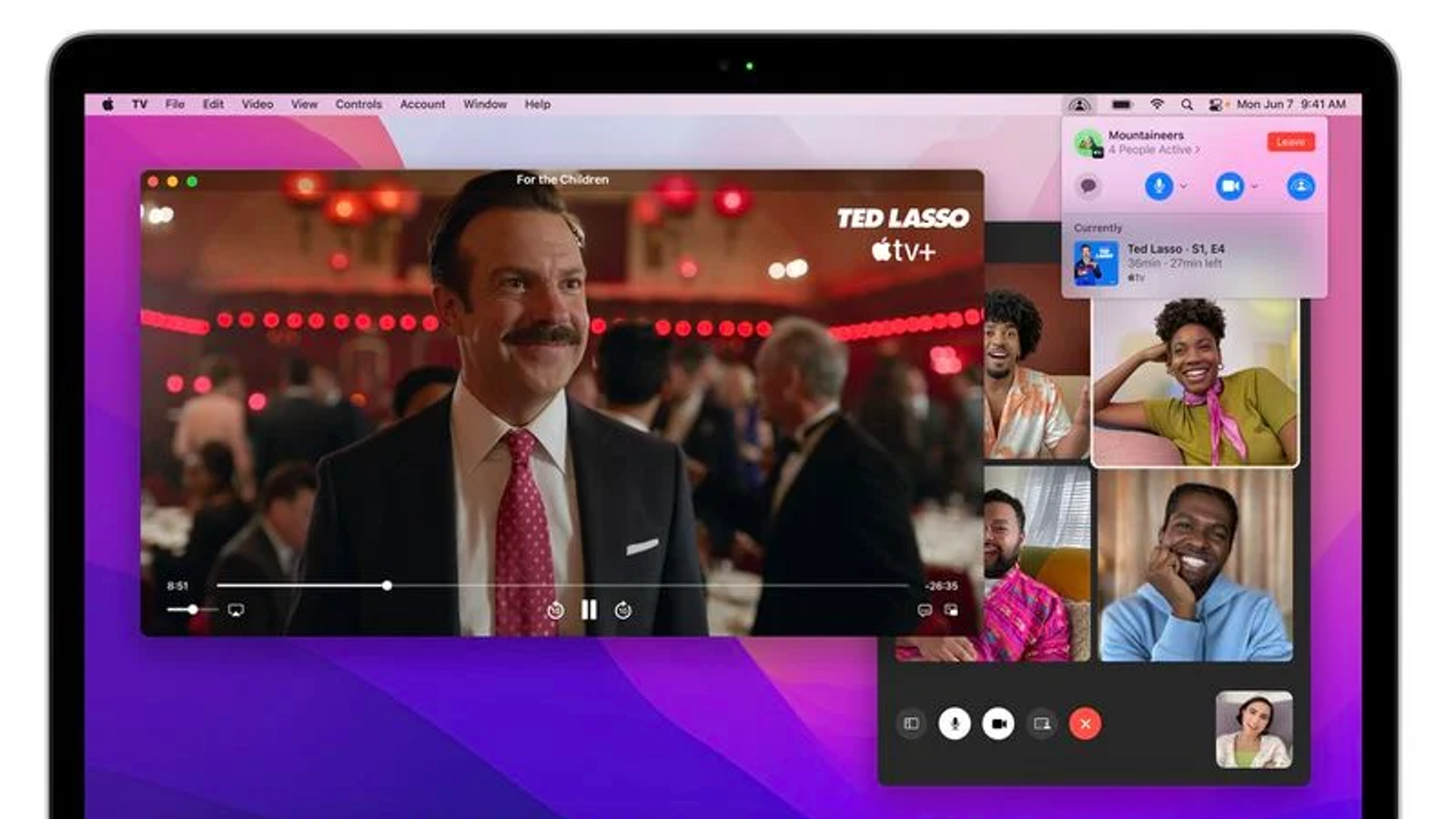Click the battery status icon
1456x819 pixels.
point(1122,105)
